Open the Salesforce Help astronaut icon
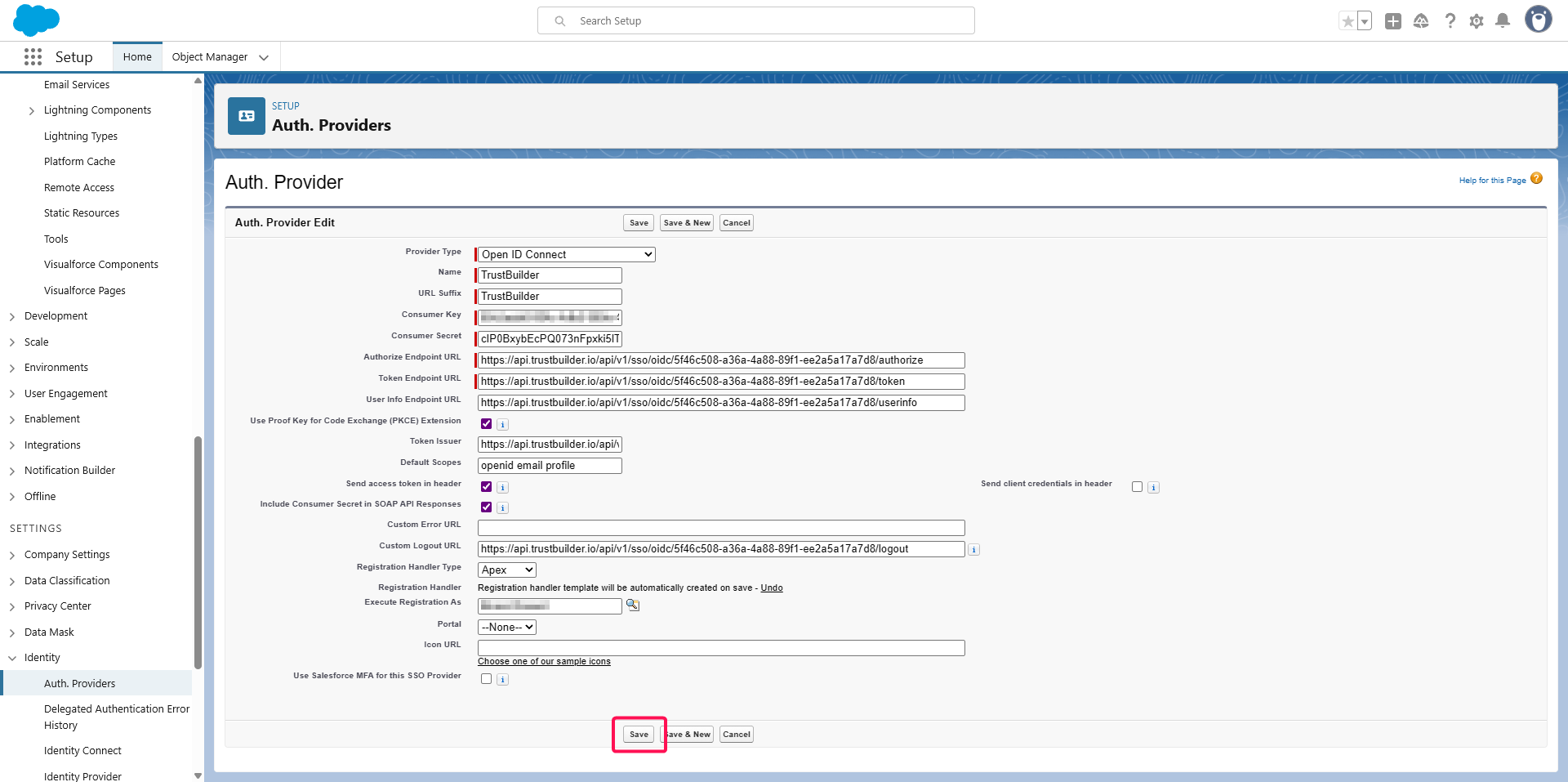 (1421, 21)
